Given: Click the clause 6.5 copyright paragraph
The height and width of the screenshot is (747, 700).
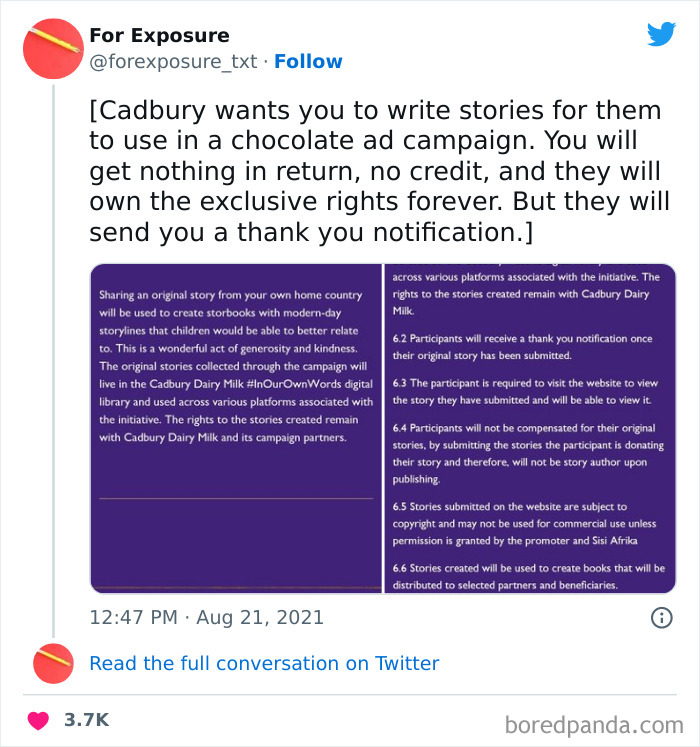Looking at the screenshot, I should pyautogui.click(x=524, y=524).
